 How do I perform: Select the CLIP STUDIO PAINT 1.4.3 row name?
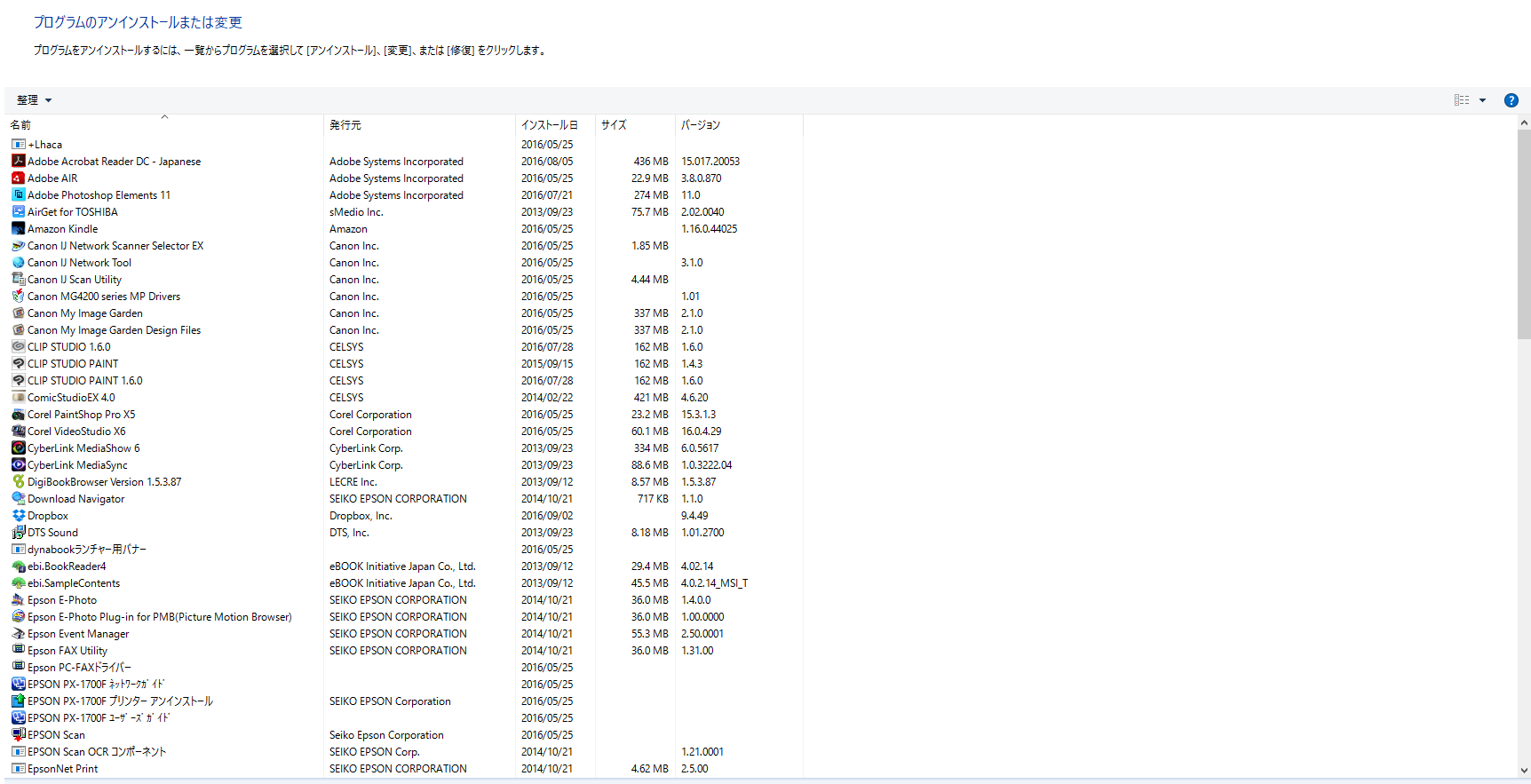(x=73, y=364)
